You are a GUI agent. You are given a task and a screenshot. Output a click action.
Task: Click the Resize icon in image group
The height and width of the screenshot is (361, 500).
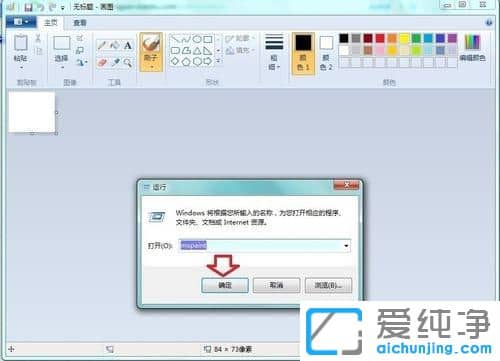[x=80, y=50]
